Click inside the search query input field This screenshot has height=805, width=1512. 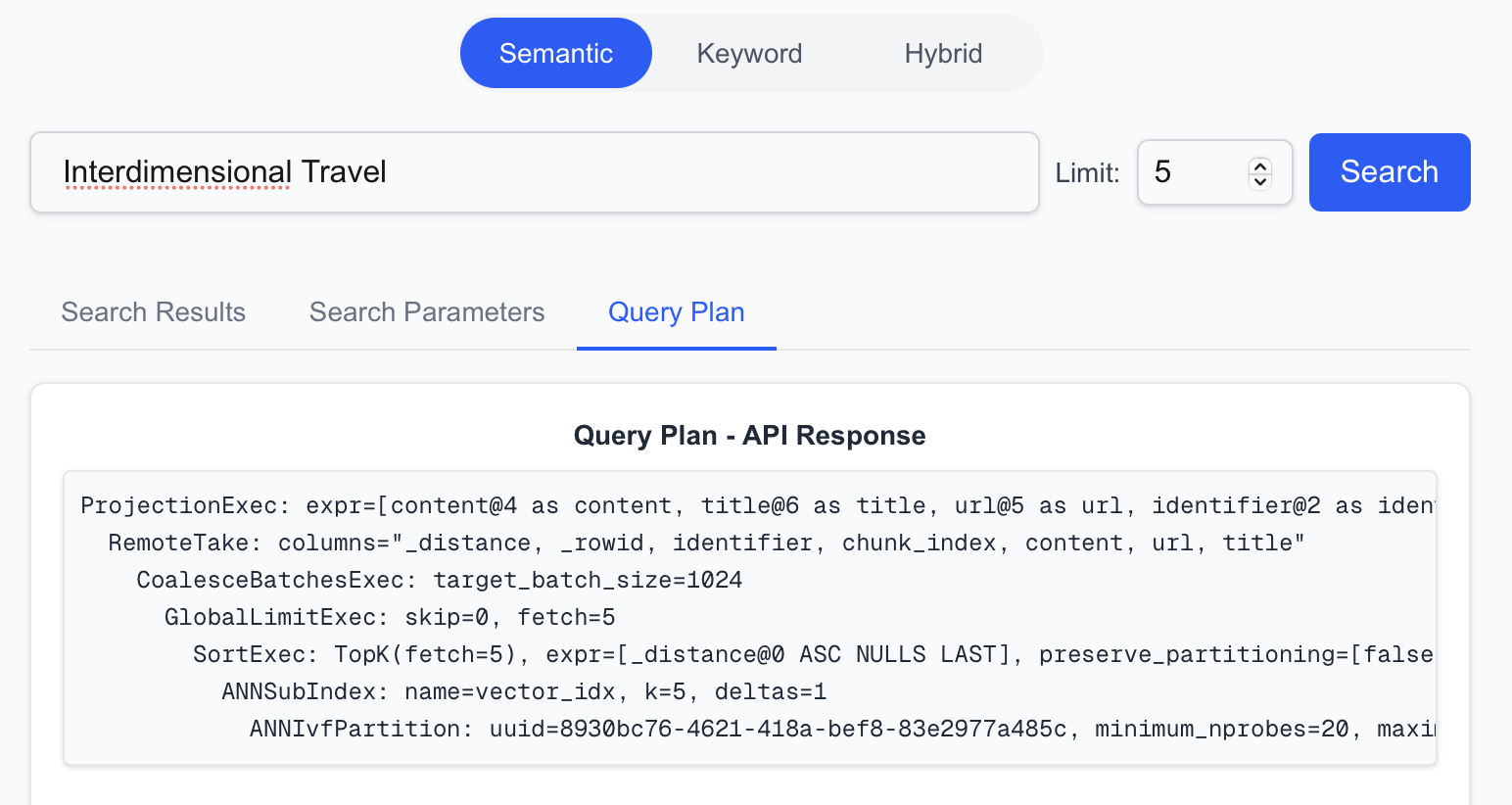[x=534, y=171]
